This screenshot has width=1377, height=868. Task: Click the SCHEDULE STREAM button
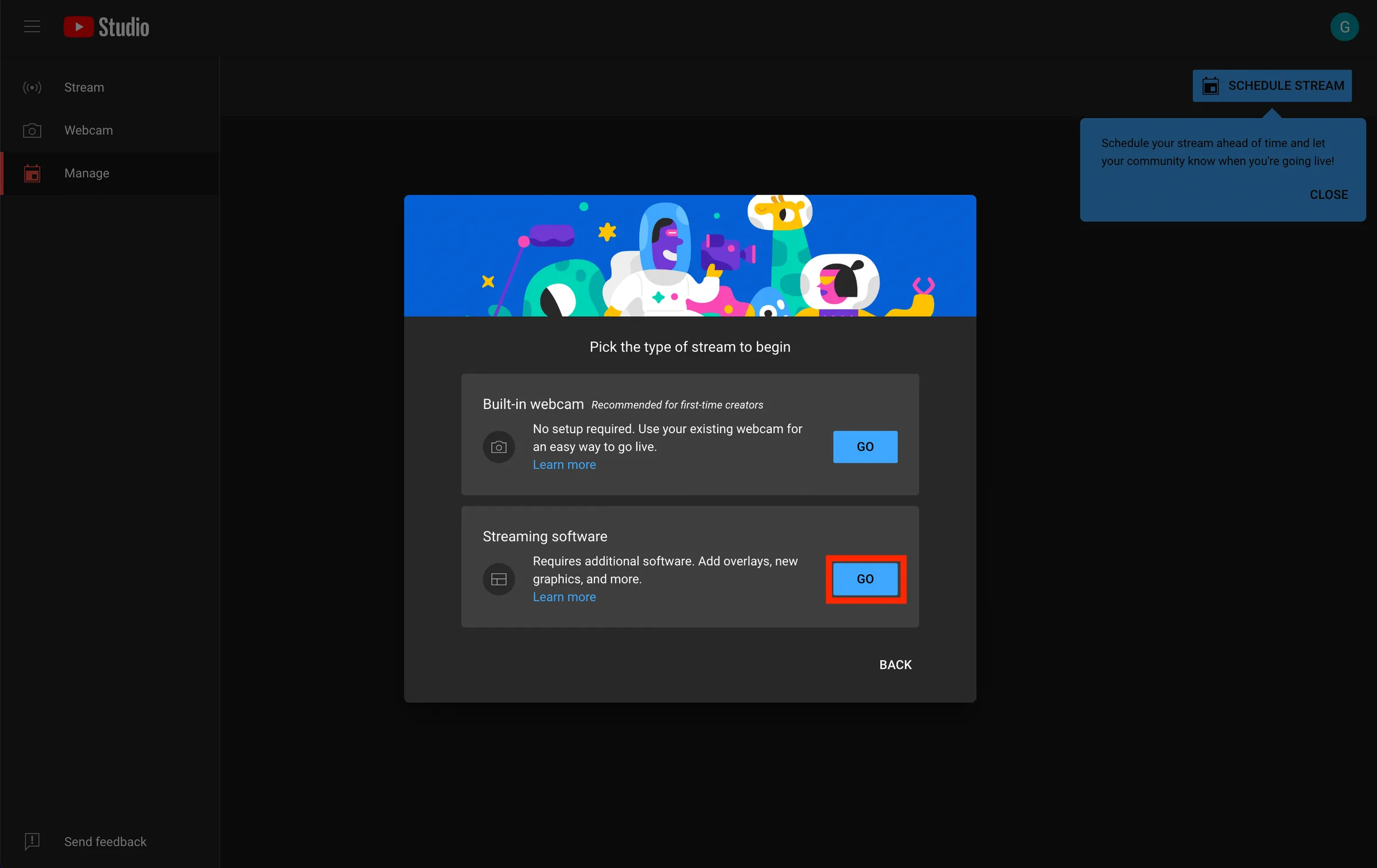pos(1272,86)
